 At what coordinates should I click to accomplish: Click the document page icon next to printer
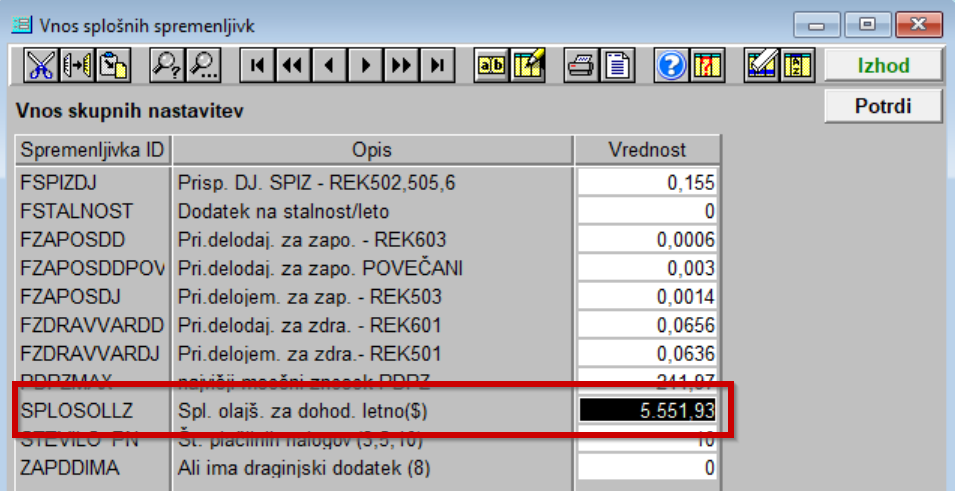coord(618,66)
